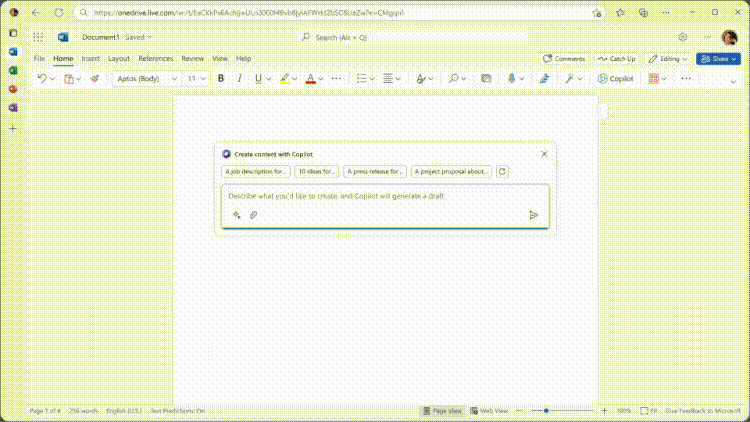Viewport: 750px width, 422px height.
Task: Open the Insert ribbon tab
Action: 91,59
